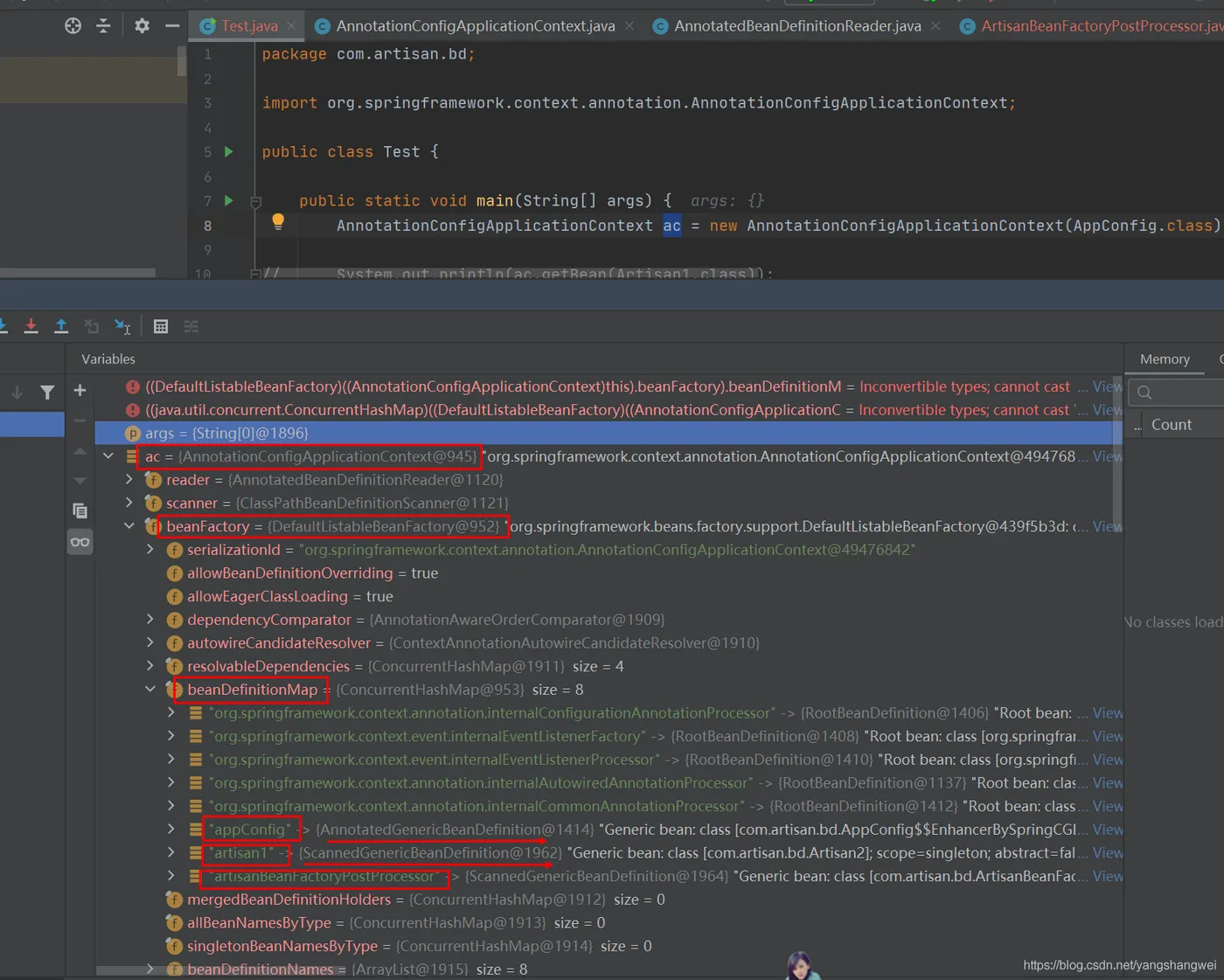
Task: Open the Evaluate Expression calculator icon
Action: [x=161, y=326]
